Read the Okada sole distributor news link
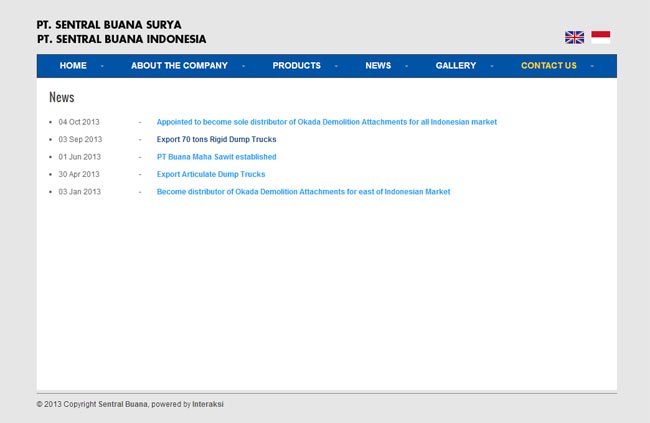 (x=327, y=122)
